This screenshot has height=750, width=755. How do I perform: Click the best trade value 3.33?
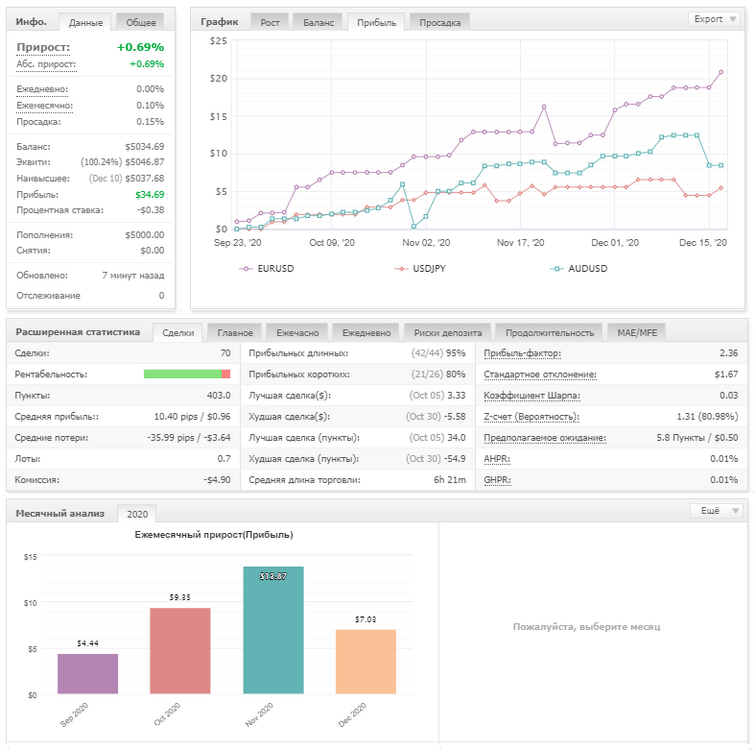pyautogui.click(x=456, y=396)
